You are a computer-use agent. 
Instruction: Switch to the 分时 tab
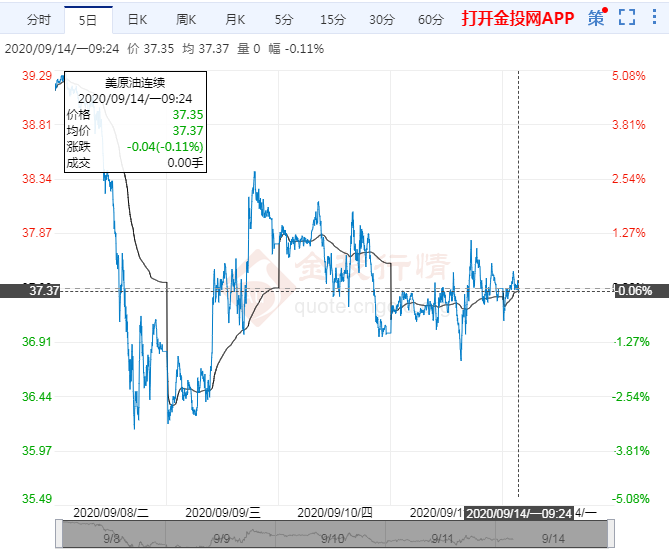pos(38,19)
